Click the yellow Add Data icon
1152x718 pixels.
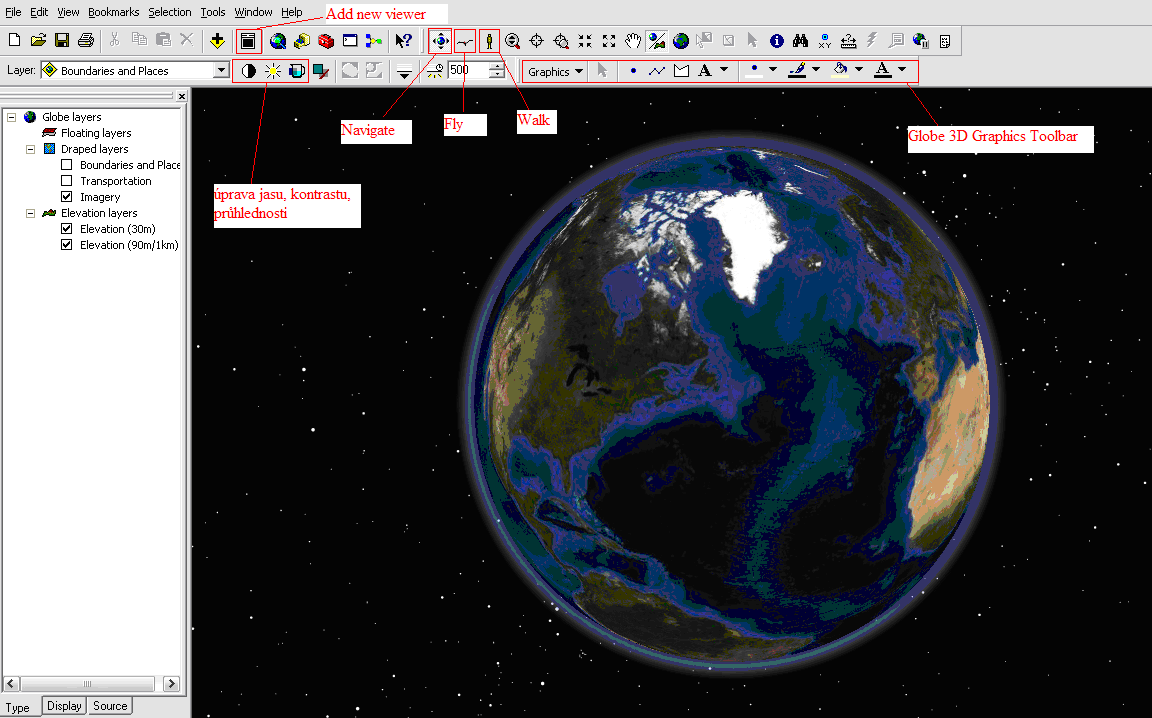pyautogui.click(x=217, y=40)
